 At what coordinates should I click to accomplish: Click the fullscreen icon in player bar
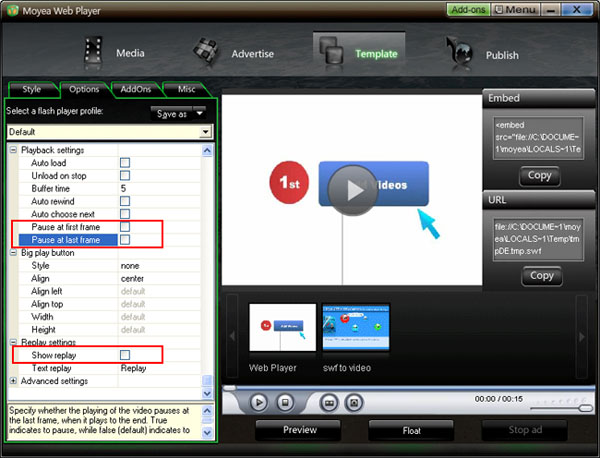click(x=329, y=403)
